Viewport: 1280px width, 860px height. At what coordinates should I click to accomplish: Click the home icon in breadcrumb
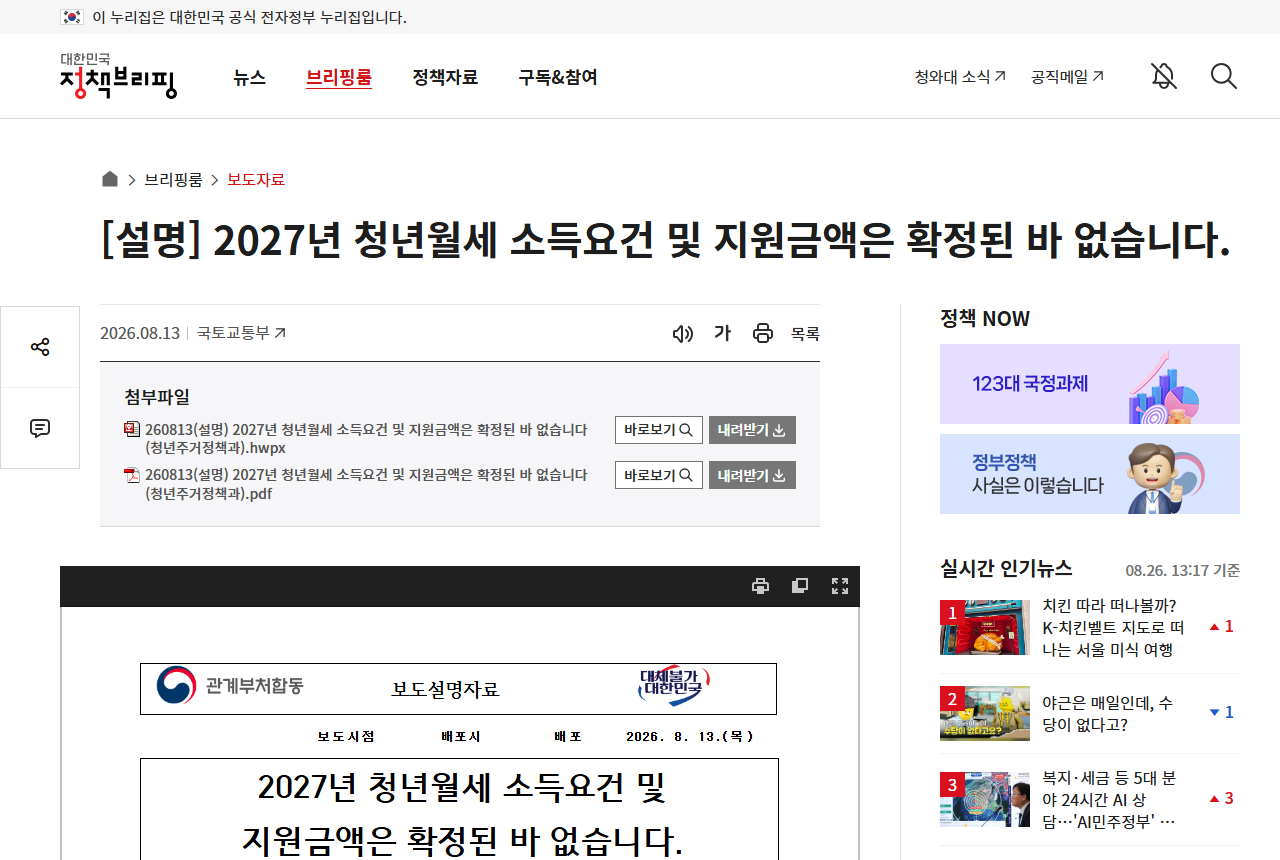(110, 179)
